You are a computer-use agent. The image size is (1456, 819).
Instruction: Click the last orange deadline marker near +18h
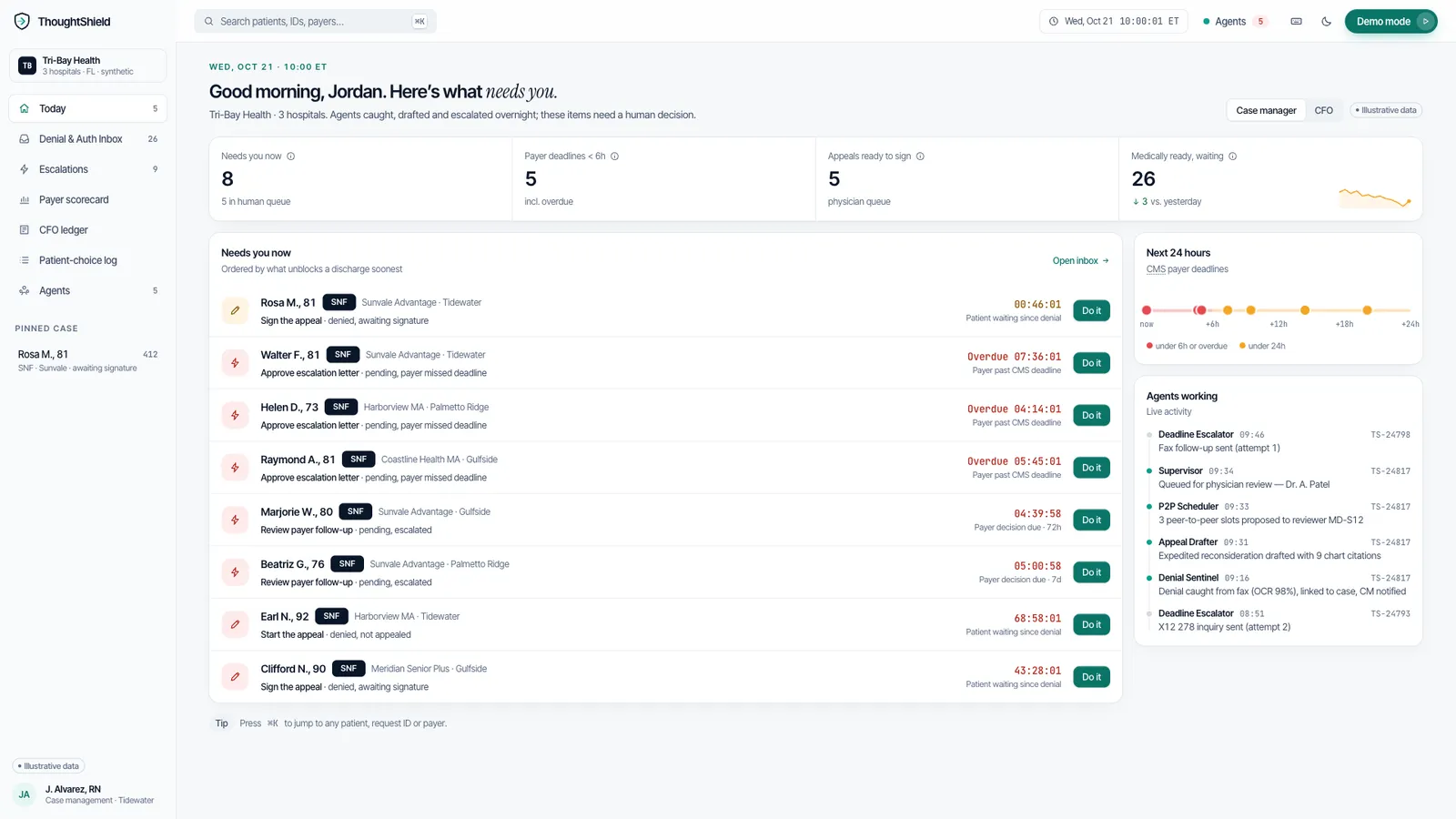(x=1367, y=310)
